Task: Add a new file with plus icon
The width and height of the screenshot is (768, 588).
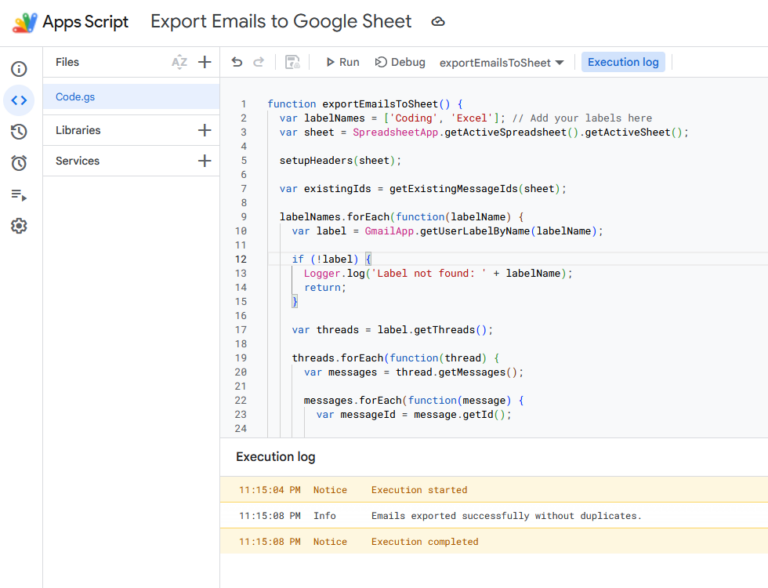Action: 205,62
